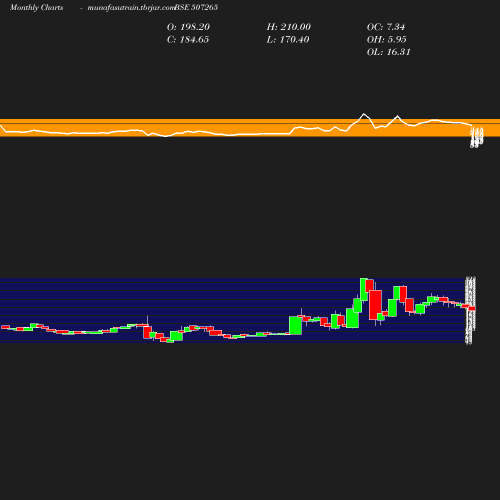The width and height of the screenshot is (500, 500).
Task: Select the high value 'H: 210.00'
Action: pyautogui.click(x=289, y=27)
